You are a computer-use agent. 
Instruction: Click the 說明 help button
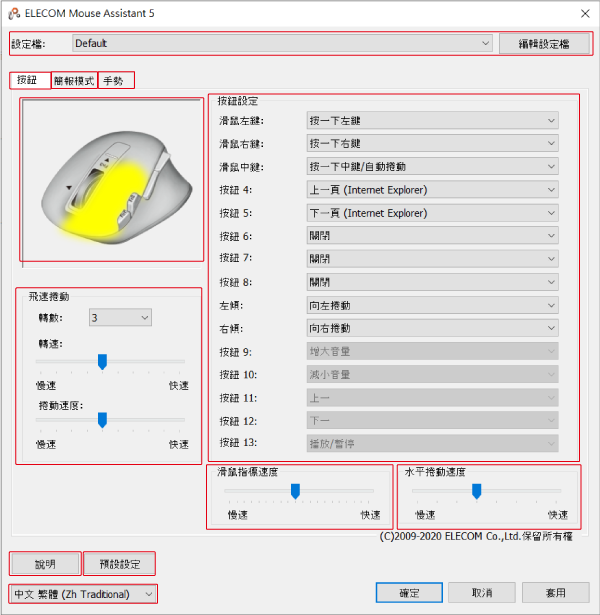click(x=45, y=564)
